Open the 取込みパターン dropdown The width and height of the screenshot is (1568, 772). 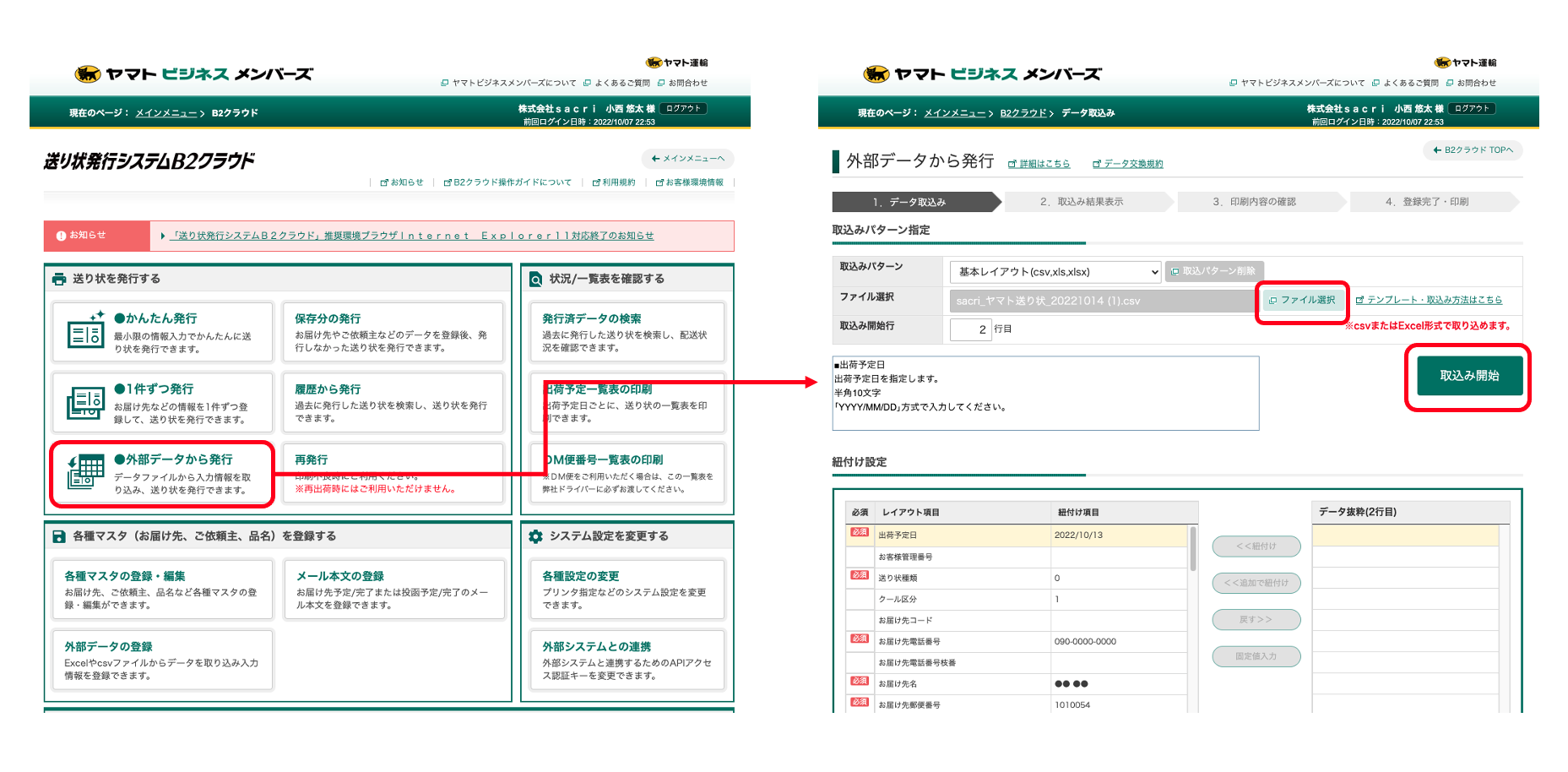click(x=1055, y=272)
